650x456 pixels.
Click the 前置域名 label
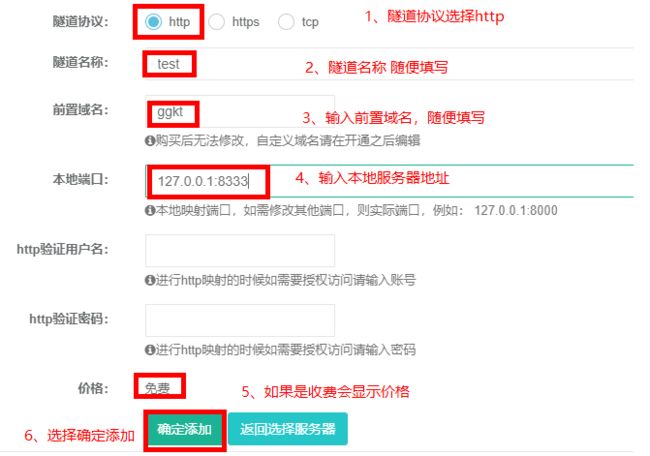80,109
